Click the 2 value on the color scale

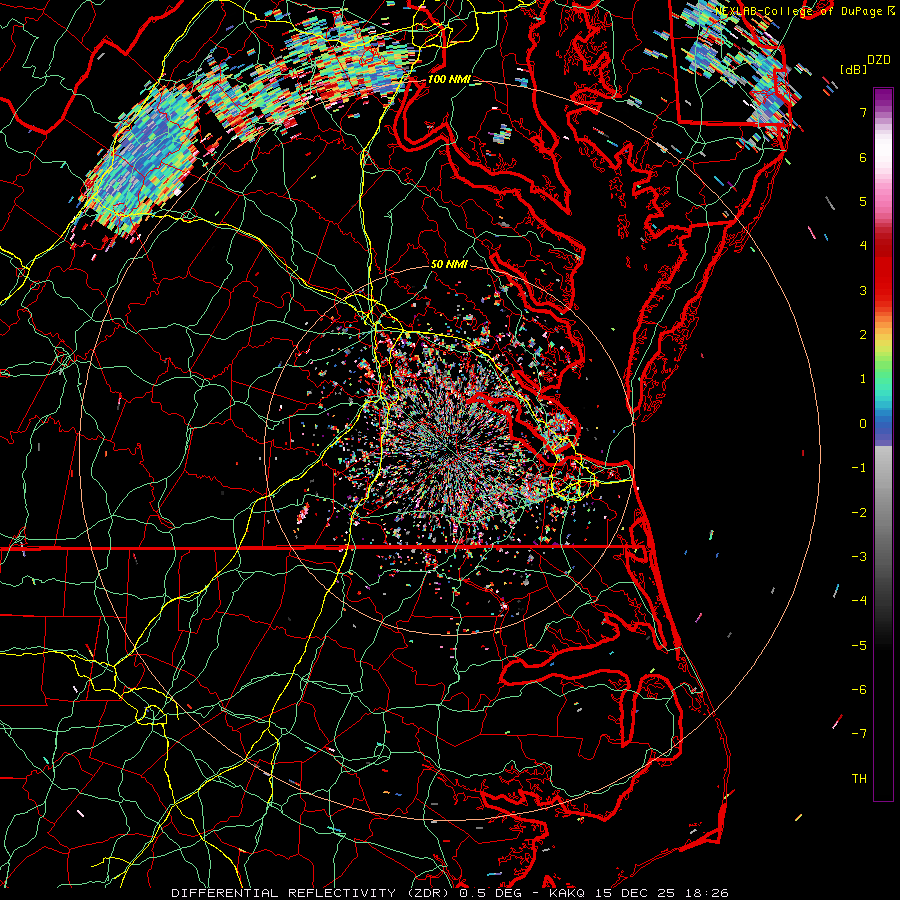(x=863, y=335)
